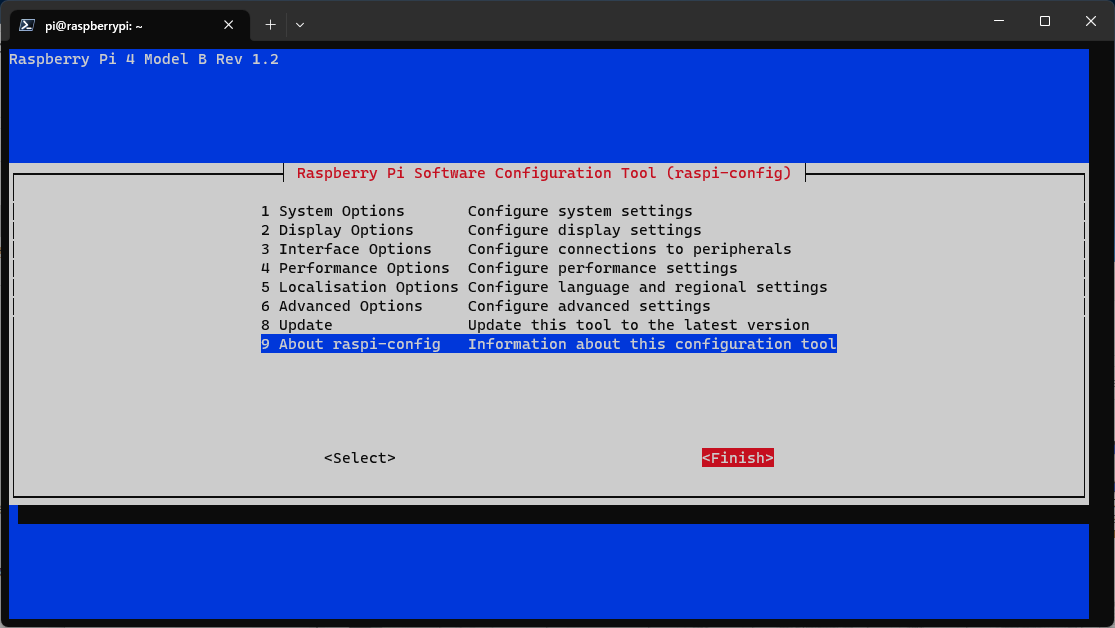Click 'Configure system settings' description
1115x628 pixels.
pyautogui.click(x=580, y=211)
